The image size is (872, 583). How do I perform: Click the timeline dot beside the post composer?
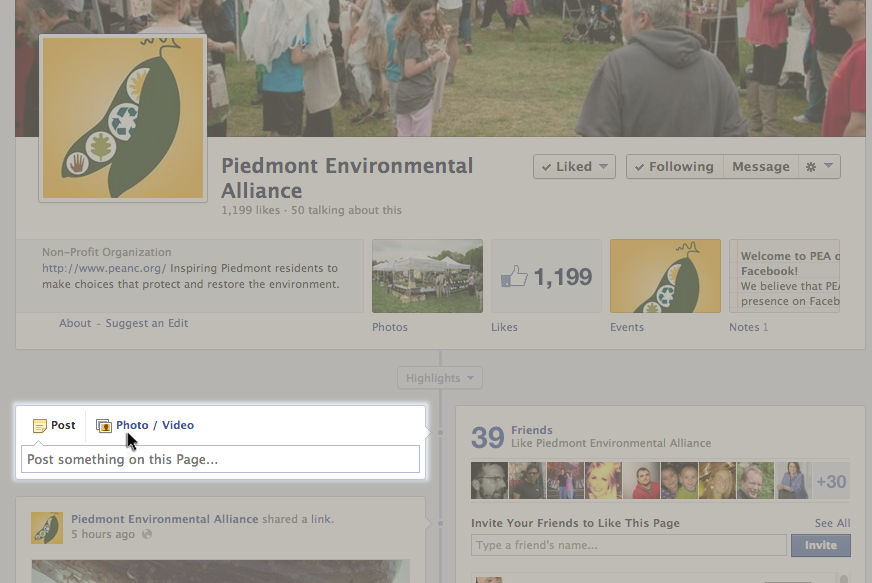(x=440, y=432)
